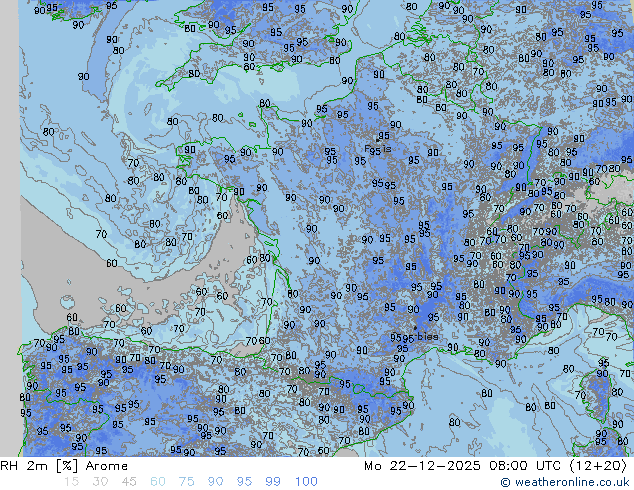Viewport: 634px width, 490px height.
Task: Select legend value 95 in the scale
Action: point(244,482)
